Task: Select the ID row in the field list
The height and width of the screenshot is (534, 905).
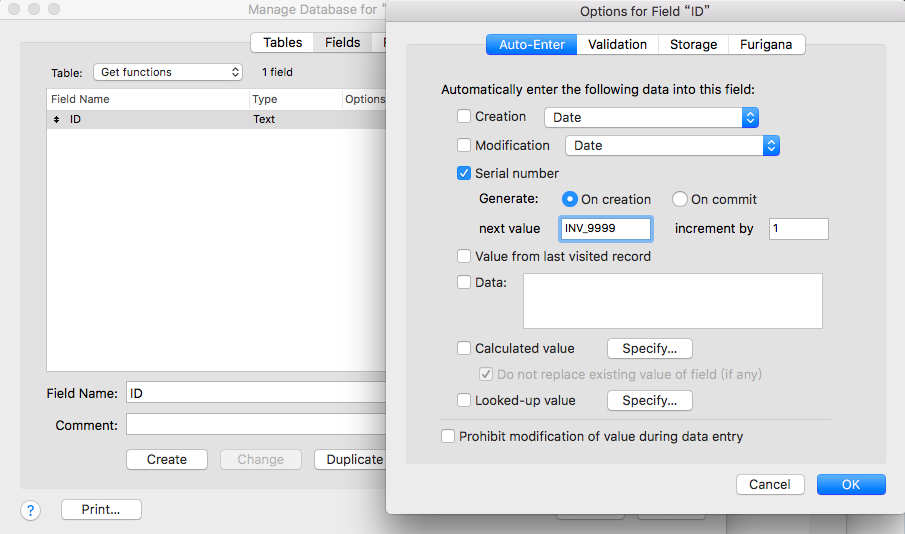Action: click(x=216, y=120)
